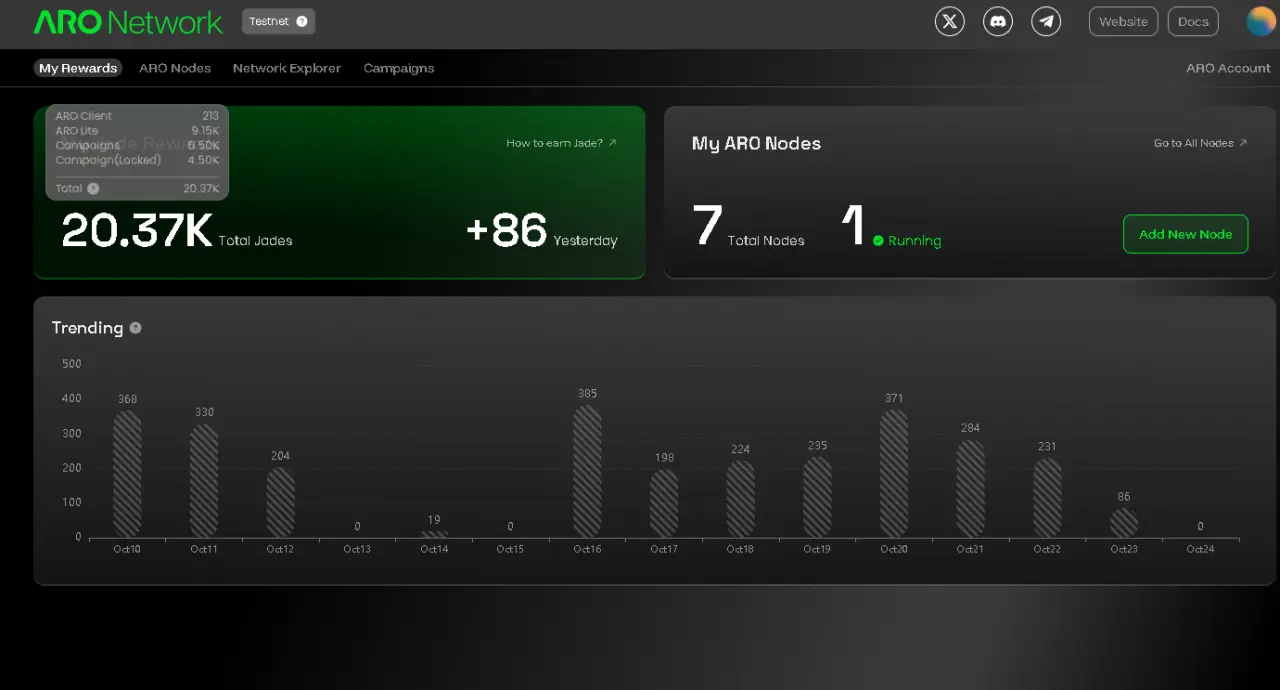The height and width of the screenshot is (690, 1280).
Task: Click the Oct11 bar showing 330
Action: [x=204, y=480]
